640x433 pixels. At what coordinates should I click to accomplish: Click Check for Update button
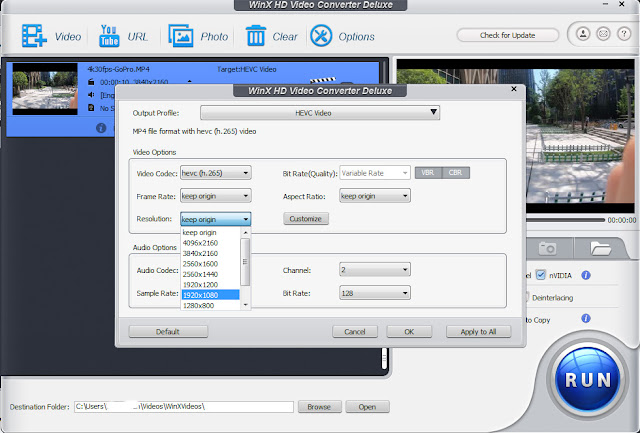tap(507, 35)
